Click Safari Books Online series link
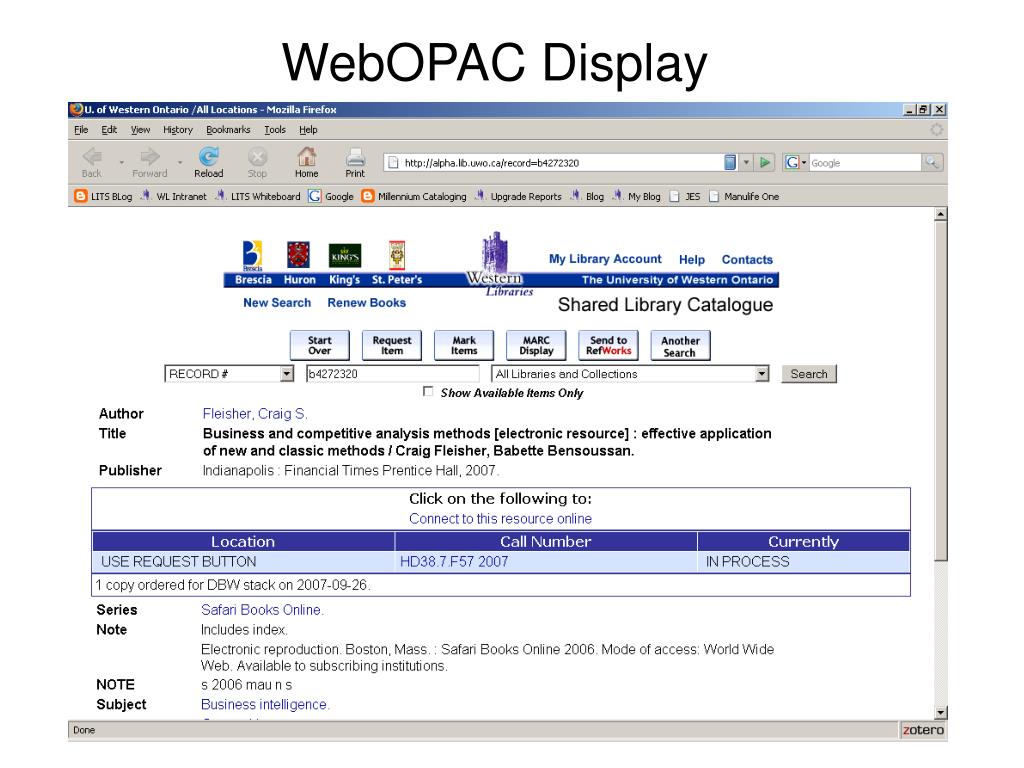Screen dimensions: 1024x768 tap(262, 609)
